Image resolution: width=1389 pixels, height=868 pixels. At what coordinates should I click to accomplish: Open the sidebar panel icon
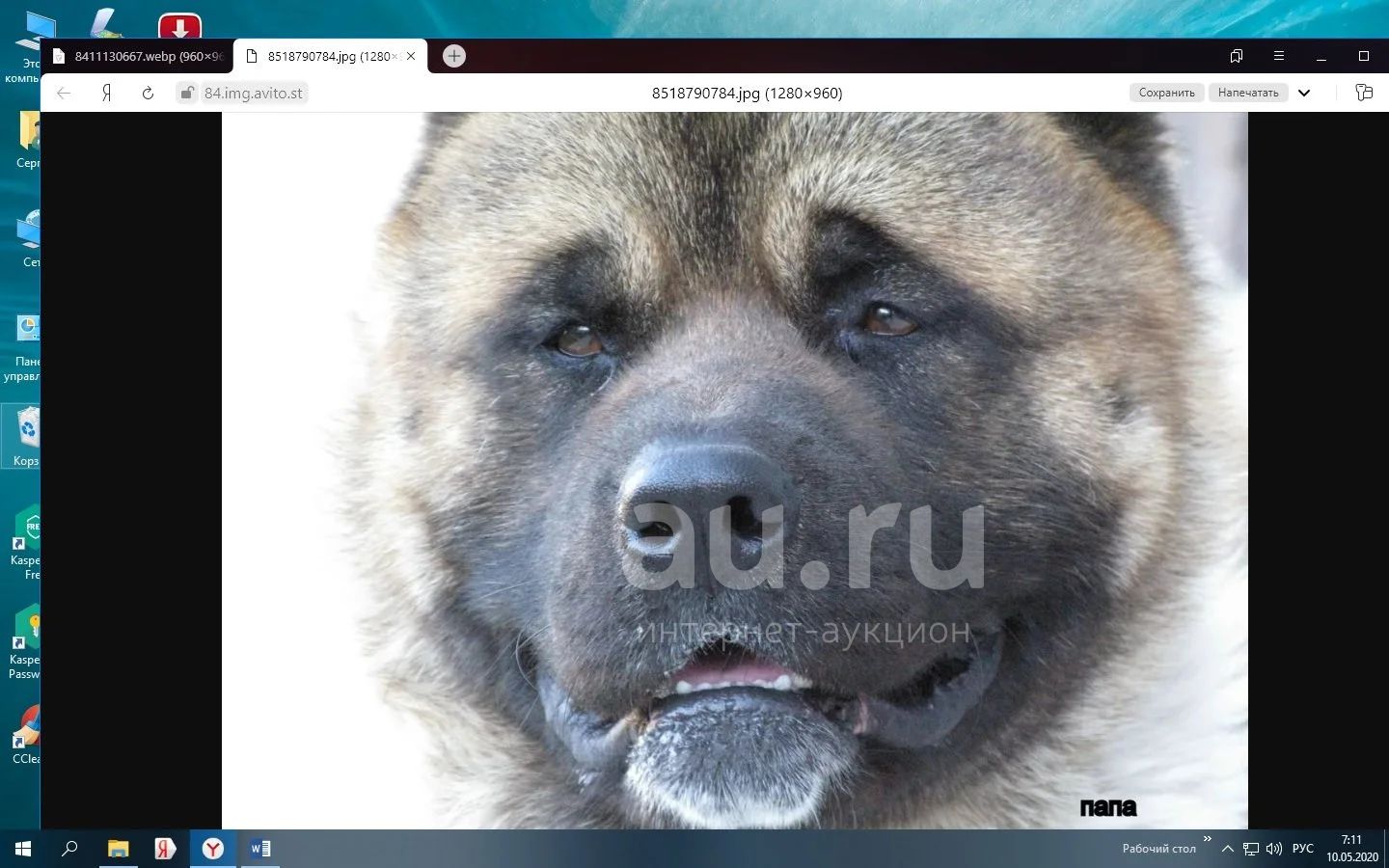click(1364, 93)
